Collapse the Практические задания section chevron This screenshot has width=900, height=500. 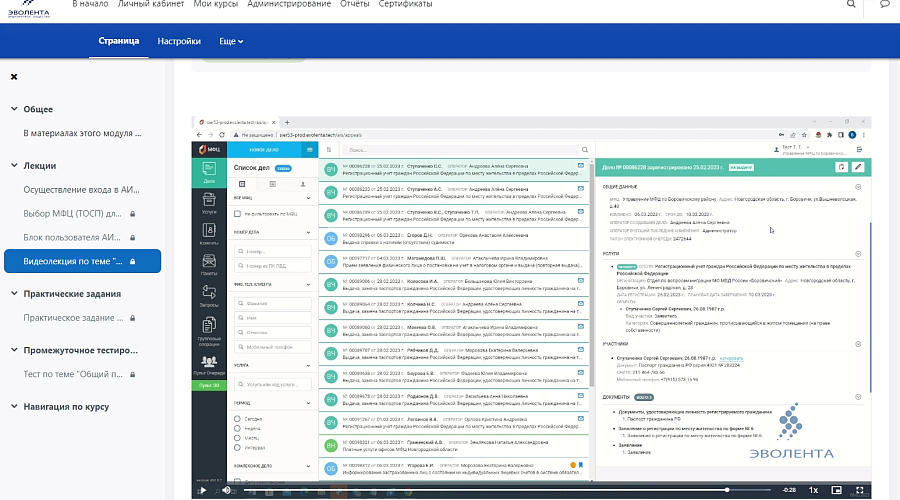click(14, 293)
